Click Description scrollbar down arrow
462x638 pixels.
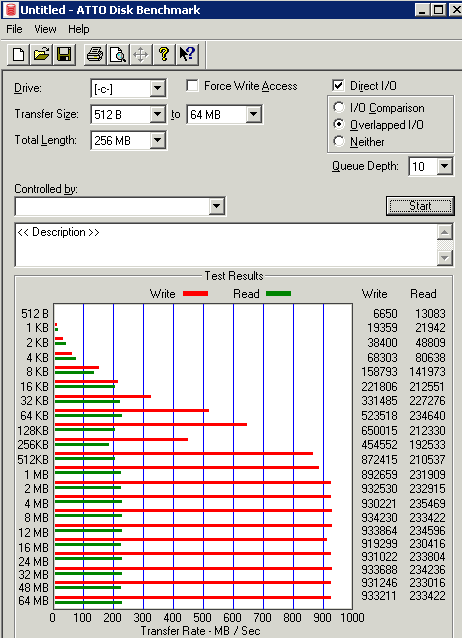(444, 258)
